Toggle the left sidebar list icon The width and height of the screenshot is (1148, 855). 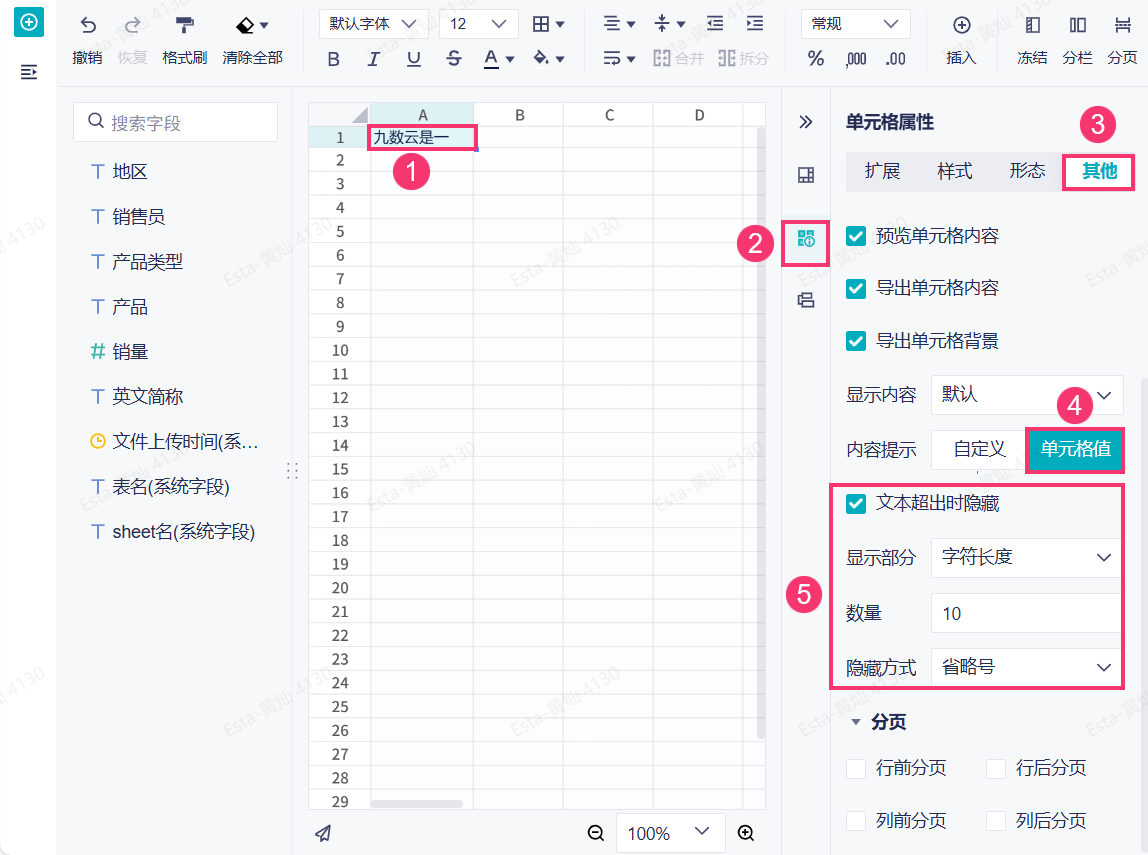point(29,72)
